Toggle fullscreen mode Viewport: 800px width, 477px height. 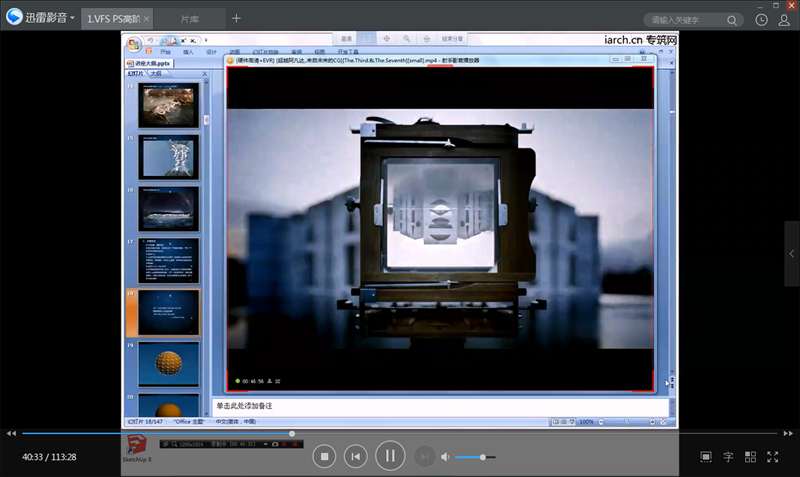(x=773, y=457)
